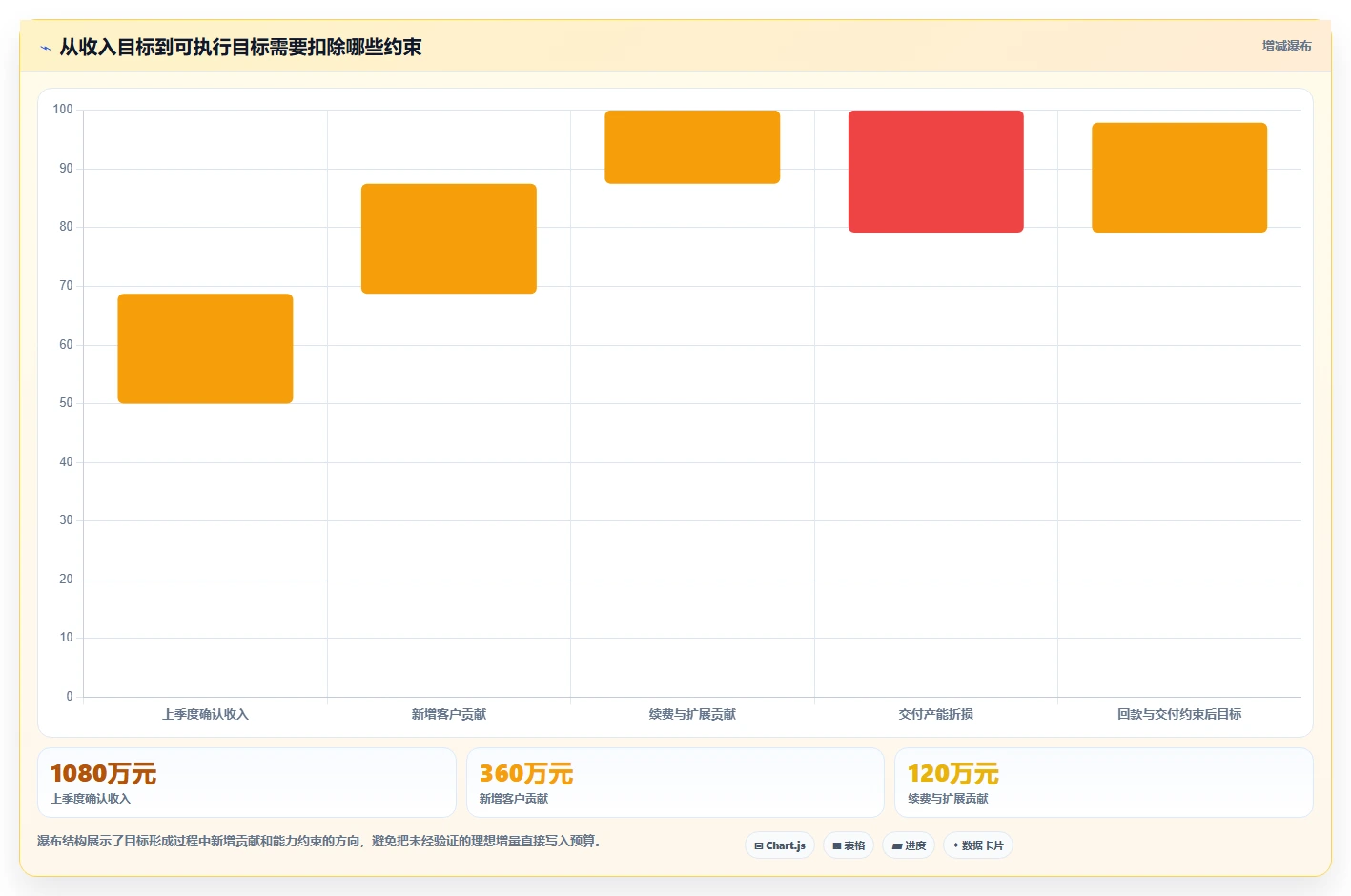Image resolution: width=1351 pixels, height=896 pixels.
Task: Click the y-axis value 70
Action: (66, 286)
